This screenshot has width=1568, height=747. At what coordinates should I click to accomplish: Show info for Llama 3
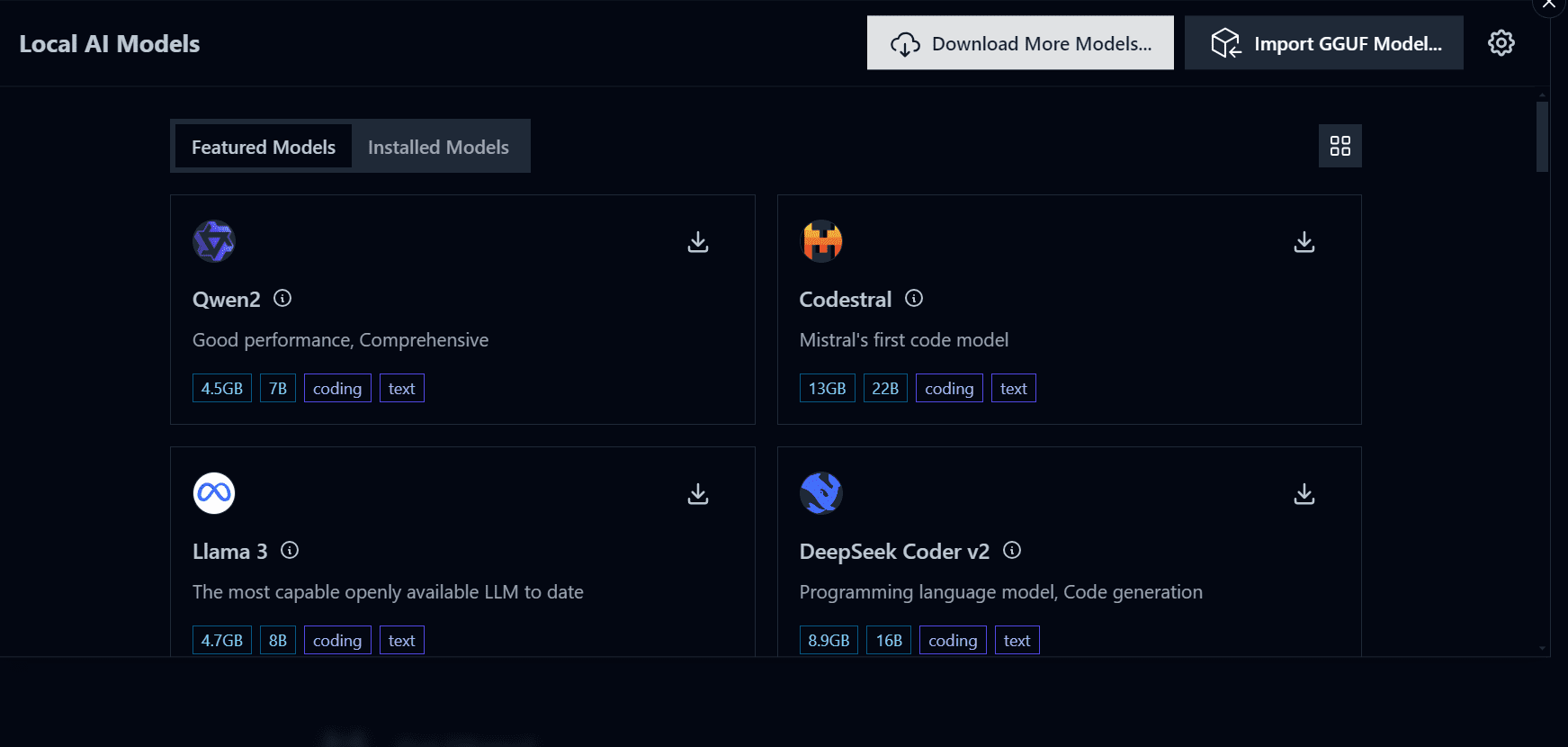click(x=290, y=550)
